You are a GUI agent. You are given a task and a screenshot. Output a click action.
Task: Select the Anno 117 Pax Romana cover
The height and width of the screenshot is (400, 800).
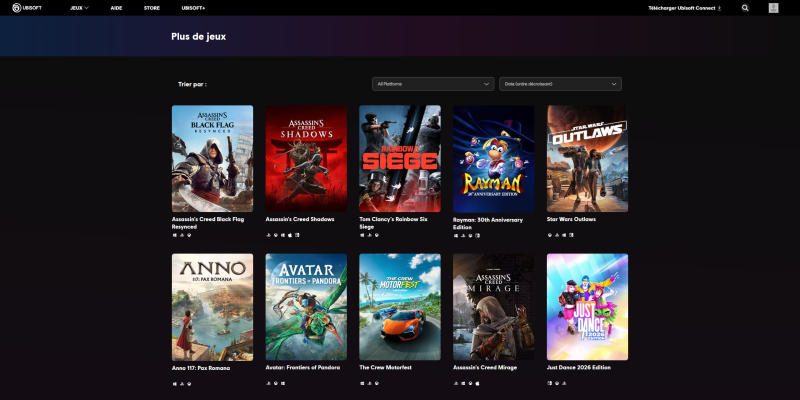[x=212, y=307]
